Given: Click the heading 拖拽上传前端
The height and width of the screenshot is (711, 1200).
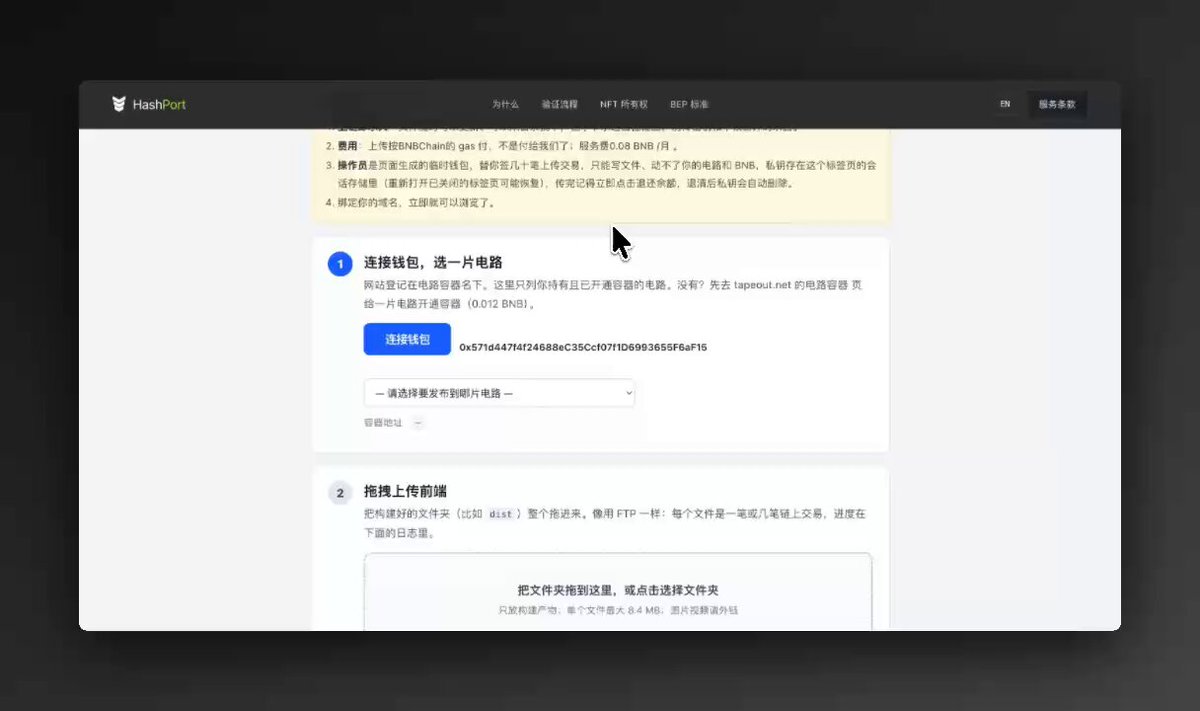Looking at the screenshot, I should click(405, 491).
